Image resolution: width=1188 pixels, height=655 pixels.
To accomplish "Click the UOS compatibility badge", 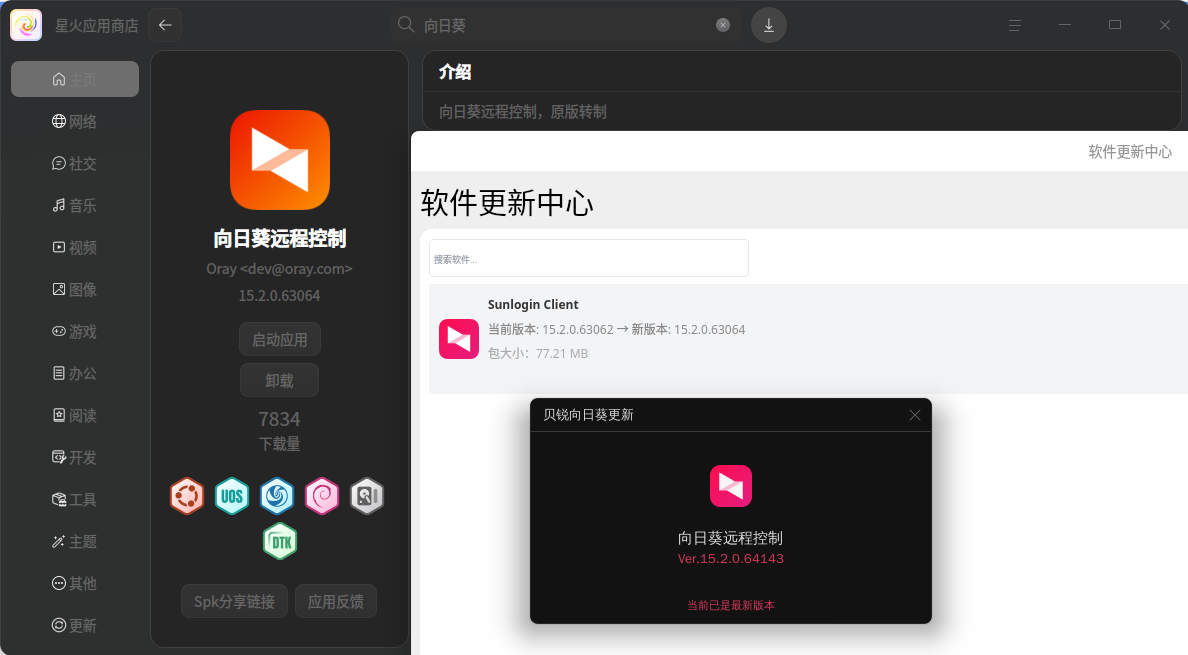I will click(232, 496).
